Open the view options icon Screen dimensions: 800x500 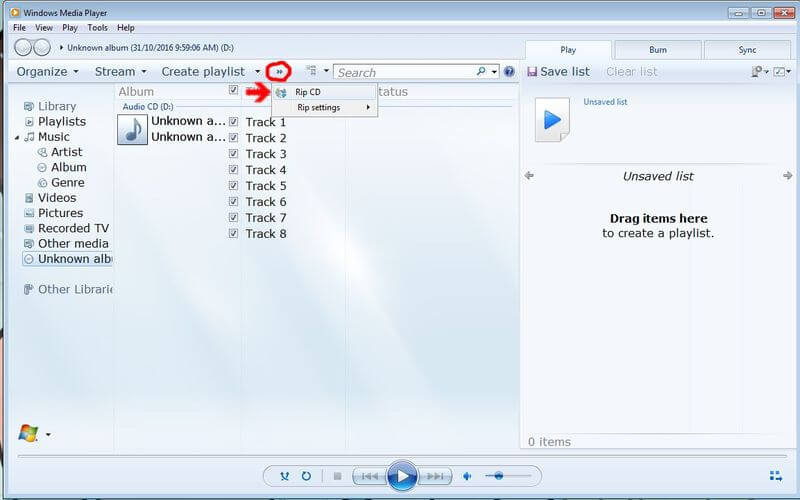pyautogui.click(x=311, y=71)
